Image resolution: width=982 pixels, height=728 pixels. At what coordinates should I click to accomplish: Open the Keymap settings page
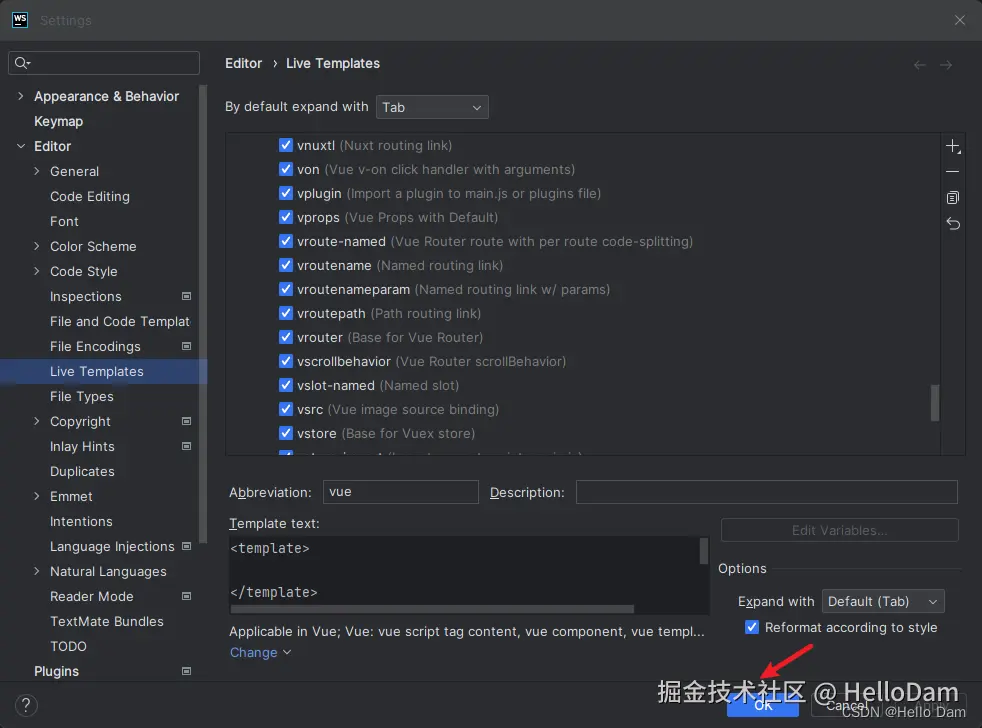58,121
